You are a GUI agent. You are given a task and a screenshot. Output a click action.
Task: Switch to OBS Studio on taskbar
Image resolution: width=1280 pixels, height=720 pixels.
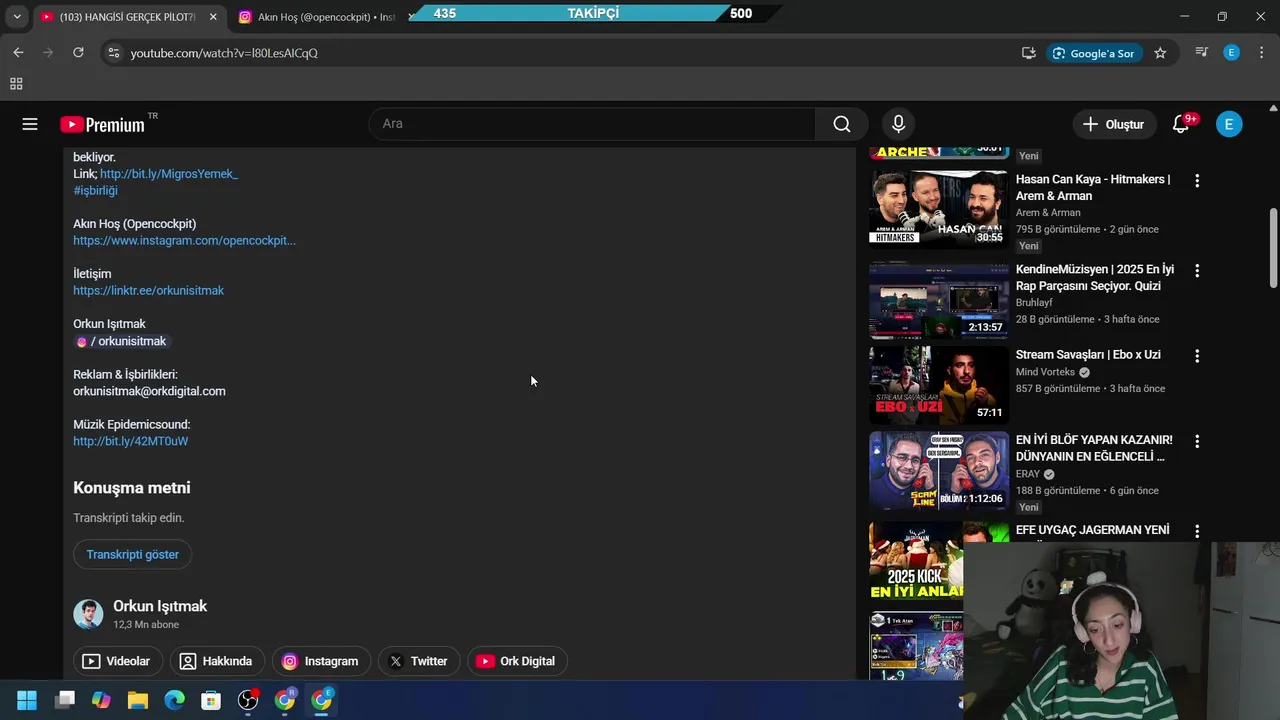248,700
